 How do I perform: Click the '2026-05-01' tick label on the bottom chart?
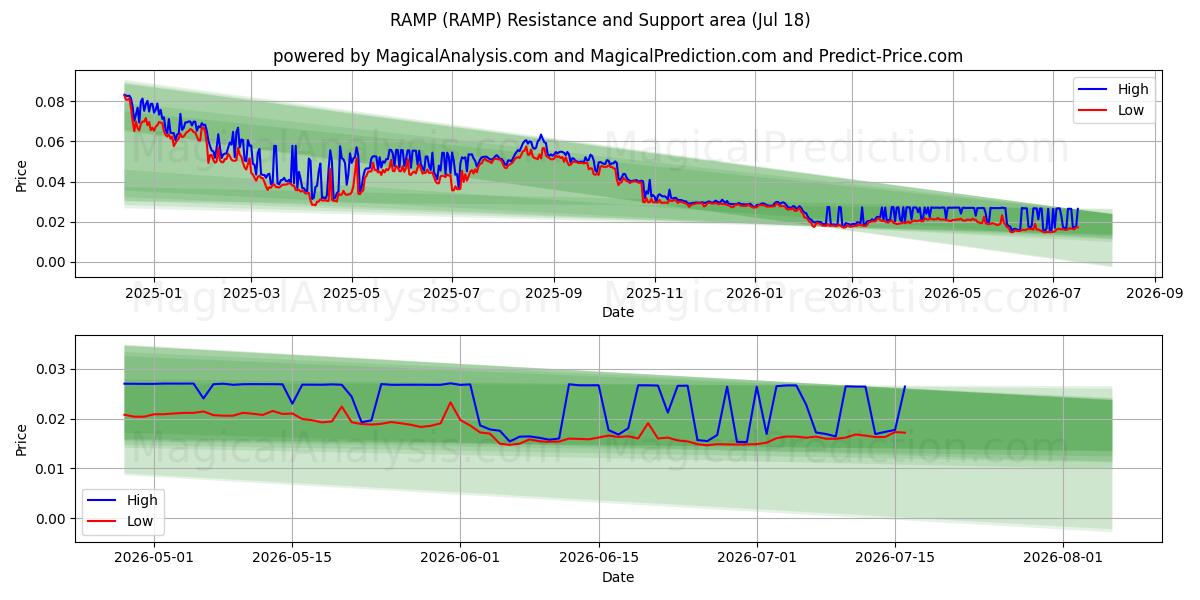(154, 559)
